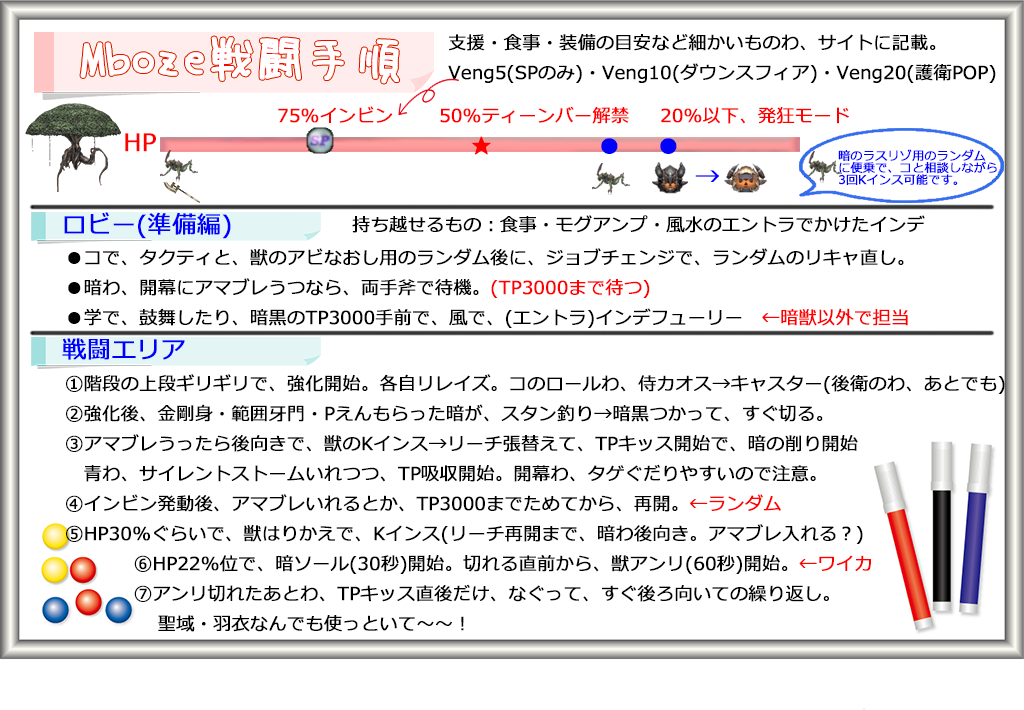This screenshot has height=710, width=1024.
Task: Click the yellow ball beside step ⑤
Action: [54, 537]
